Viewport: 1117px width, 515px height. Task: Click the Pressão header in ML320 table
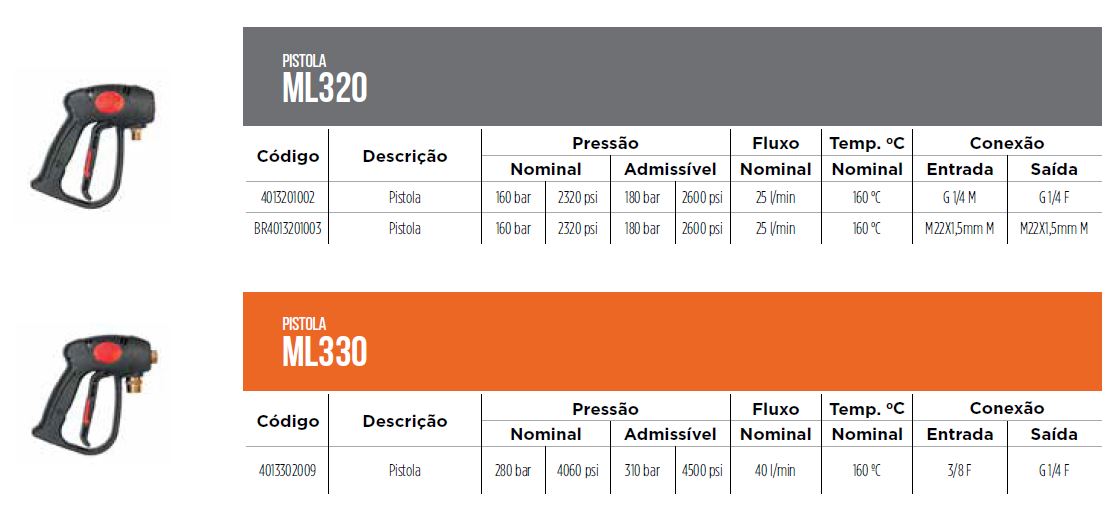point(605,144)
